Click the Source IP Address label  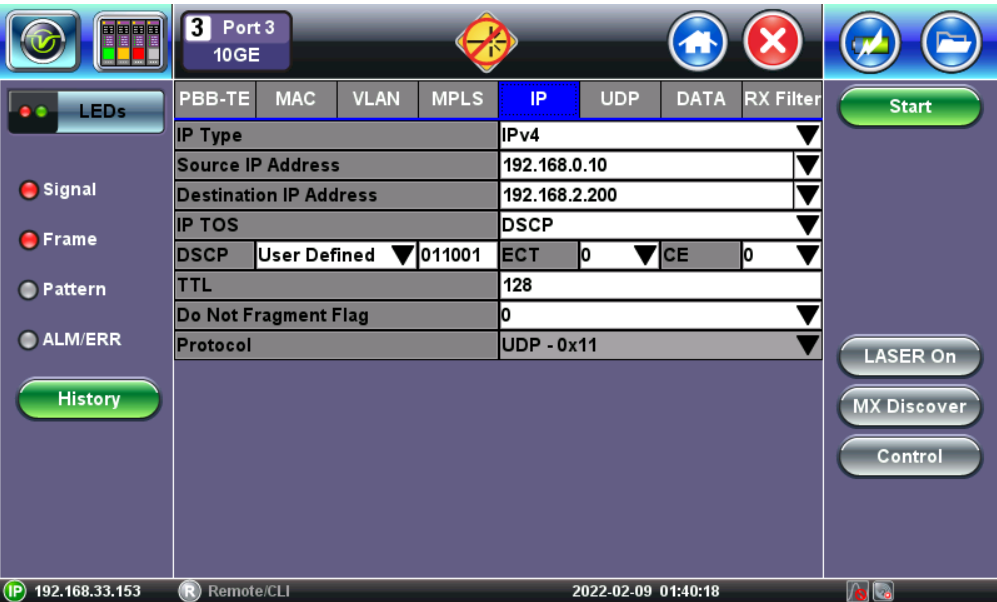coord(336,165)
